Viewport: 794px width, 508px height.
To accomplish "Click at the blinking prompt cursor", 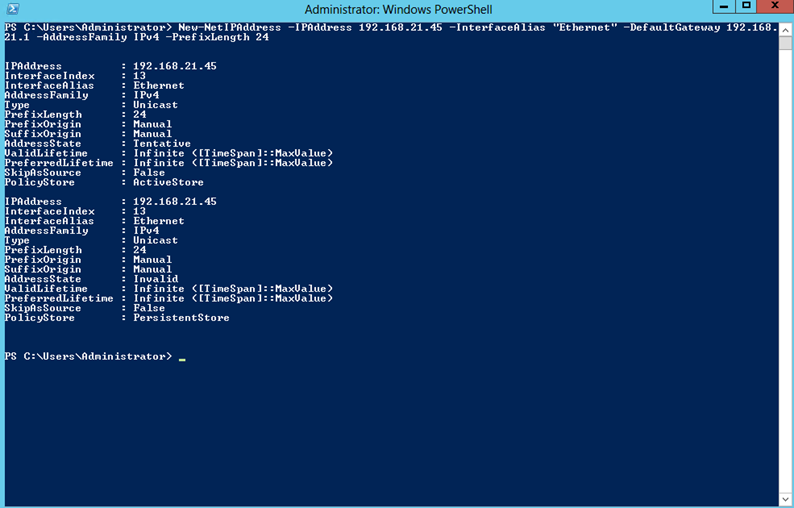I will click(182, 359).
